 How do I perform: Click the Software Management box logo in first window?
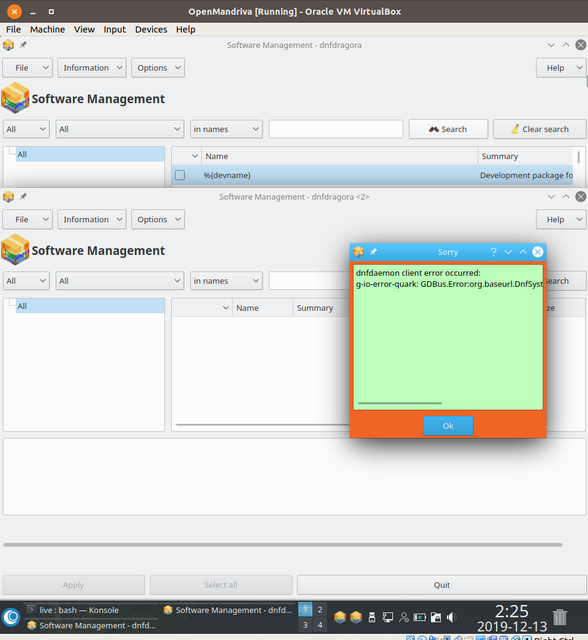point(15,98)
